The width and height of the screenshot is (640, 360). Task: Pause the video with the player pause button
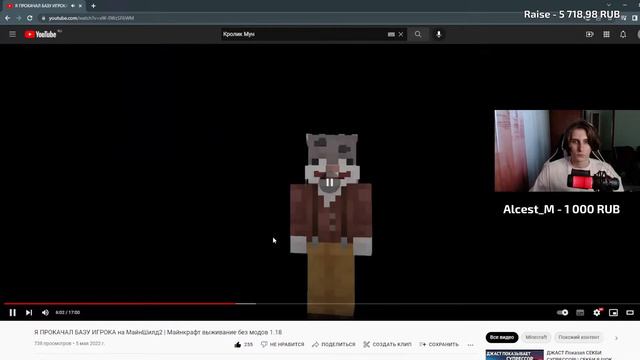13,313
